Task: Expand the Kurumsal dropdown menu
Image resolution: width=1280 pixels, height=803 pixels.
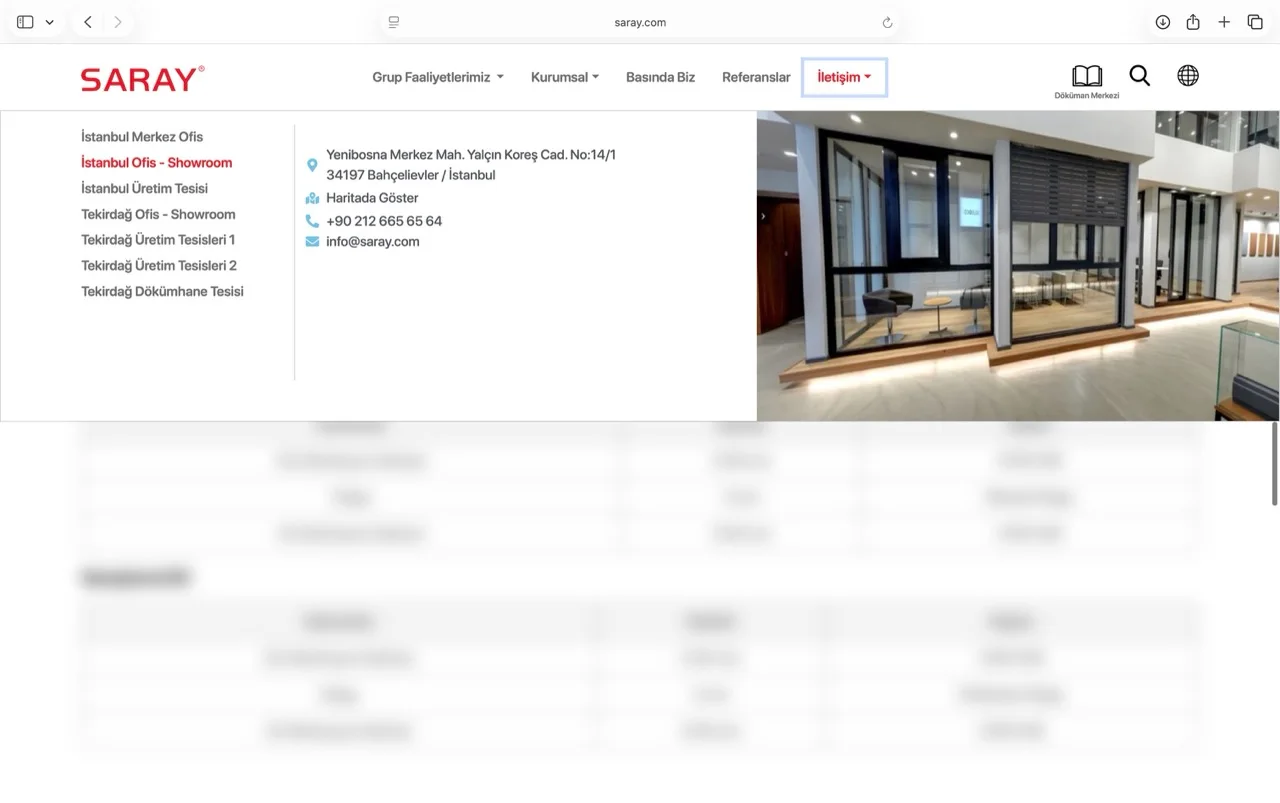Action: pos(565,77)
